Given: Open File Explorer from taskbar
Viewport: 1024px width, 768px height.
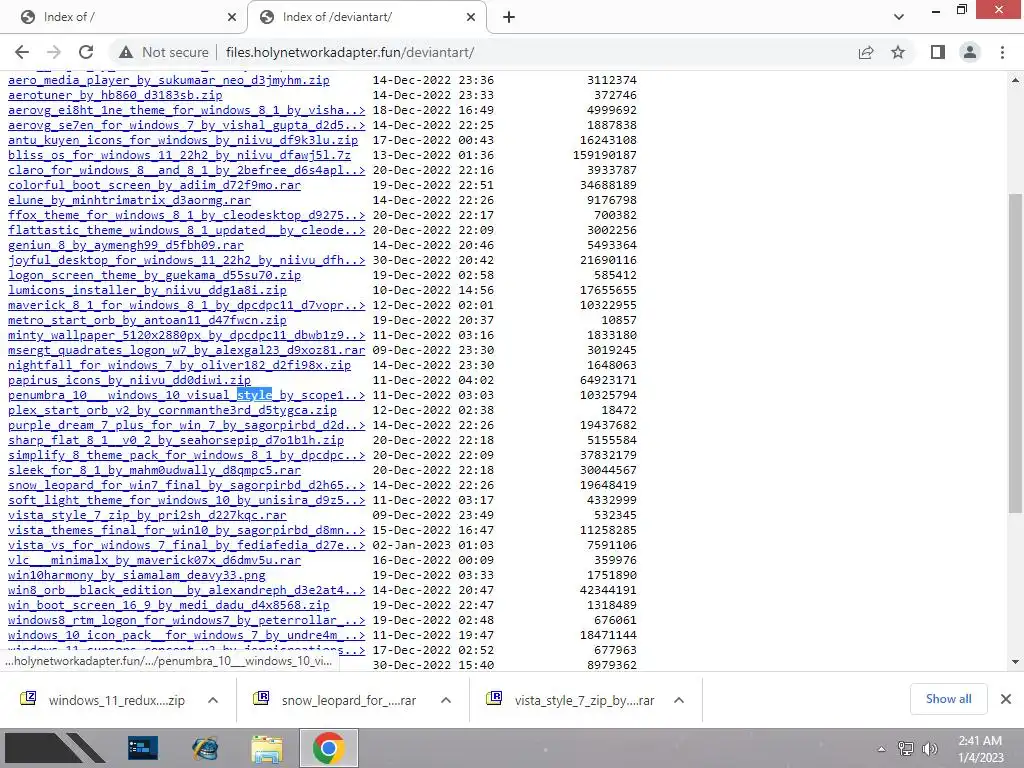Looking at the screenshot, I should pos(268,748).
